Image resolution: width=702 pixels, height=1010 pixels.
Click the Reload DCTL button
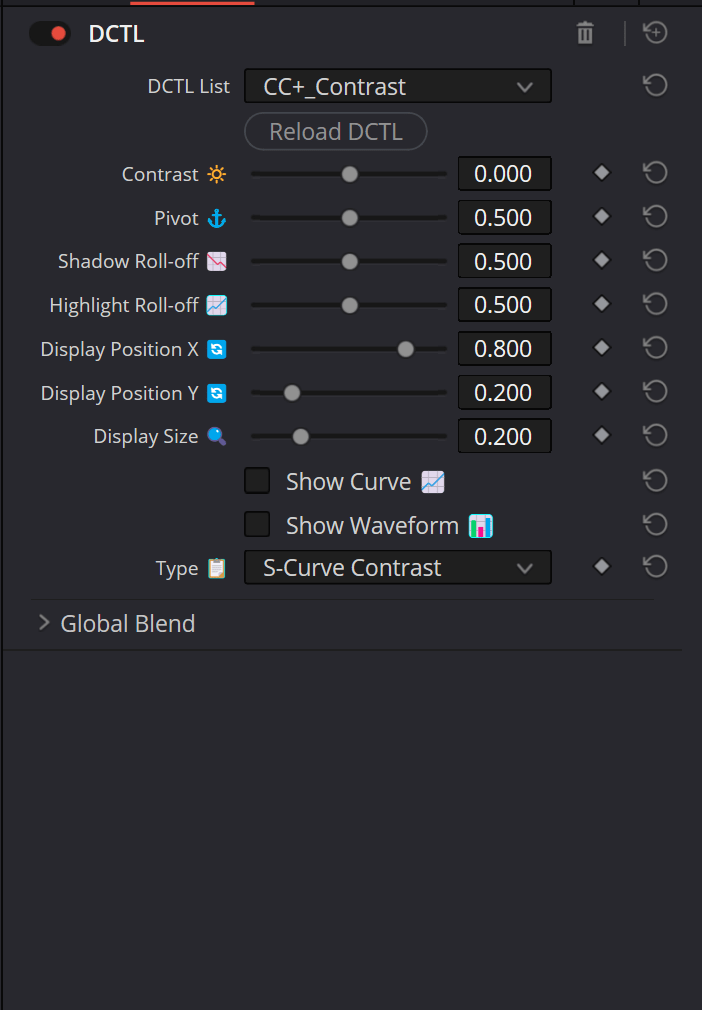point(335,131)
